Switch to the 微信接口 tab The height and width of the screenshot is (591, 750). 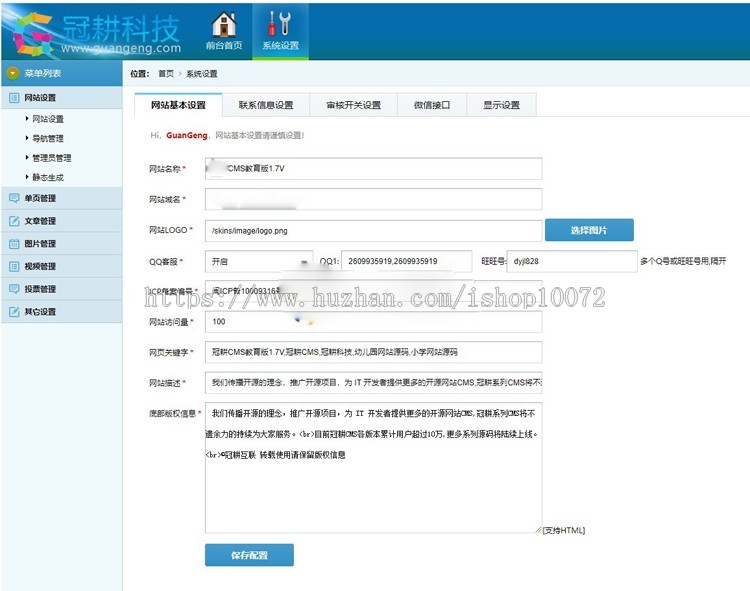(432, 105)
